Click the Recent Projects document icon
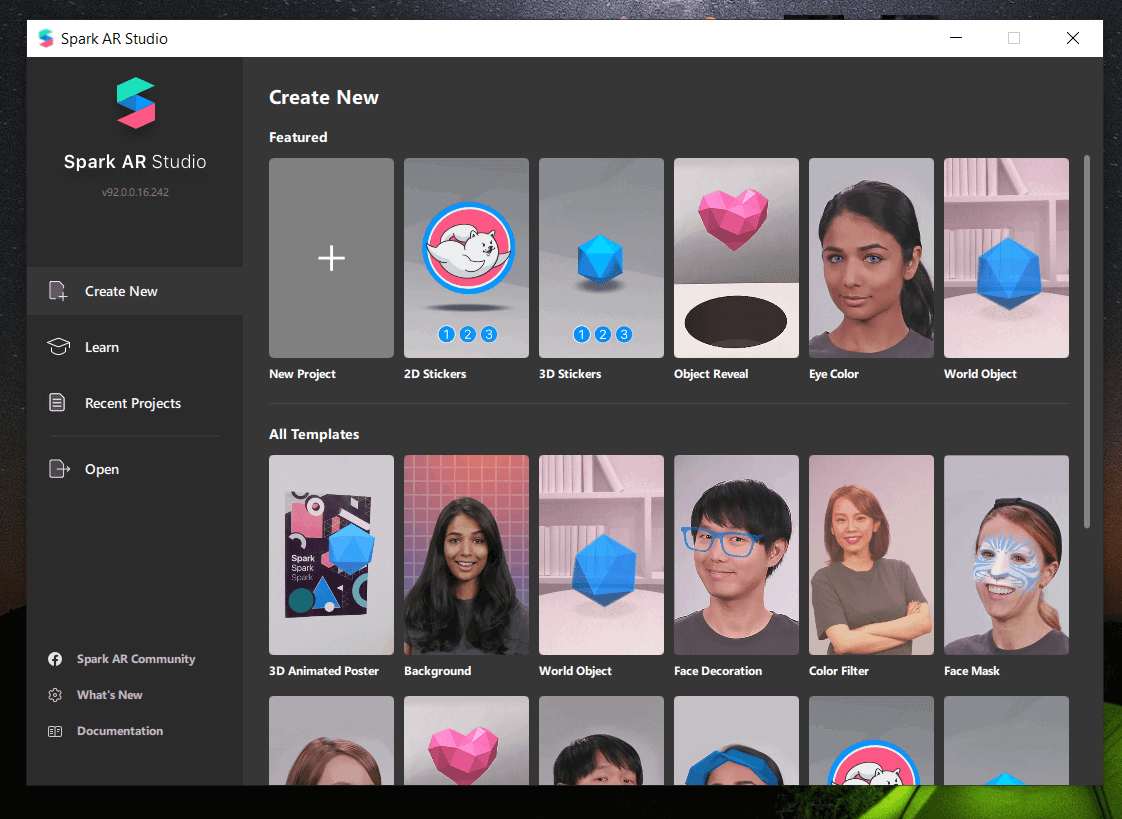The width and height of the screenshot is (1122, 819). [x=57, y=403]
